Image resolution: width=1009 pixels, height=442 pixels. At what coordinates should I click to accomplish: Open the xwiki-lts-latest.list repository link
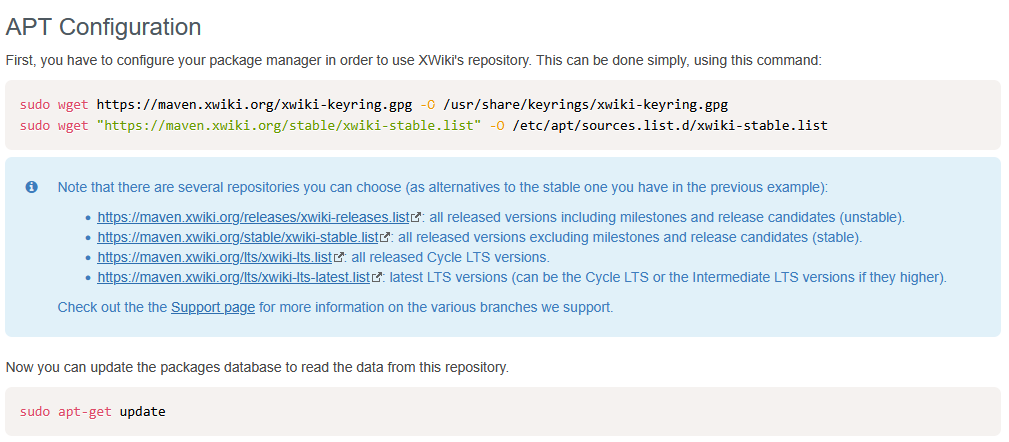click(x=234, y=278)
